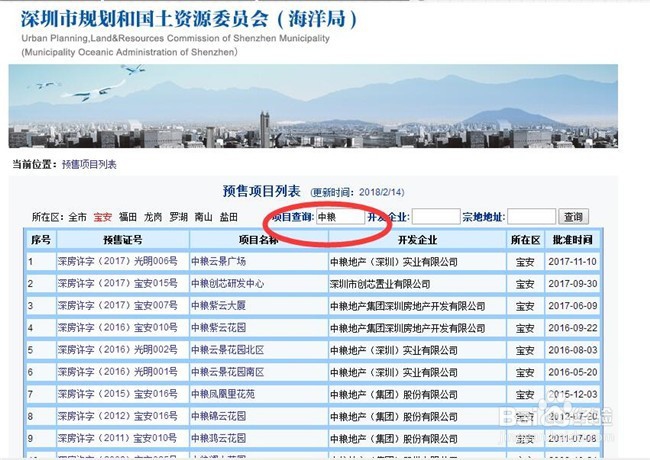The height and width of the screenshot is (460, 650).
Task: Click approval date 2016-09-22
Action: click(x=572, y=327)
